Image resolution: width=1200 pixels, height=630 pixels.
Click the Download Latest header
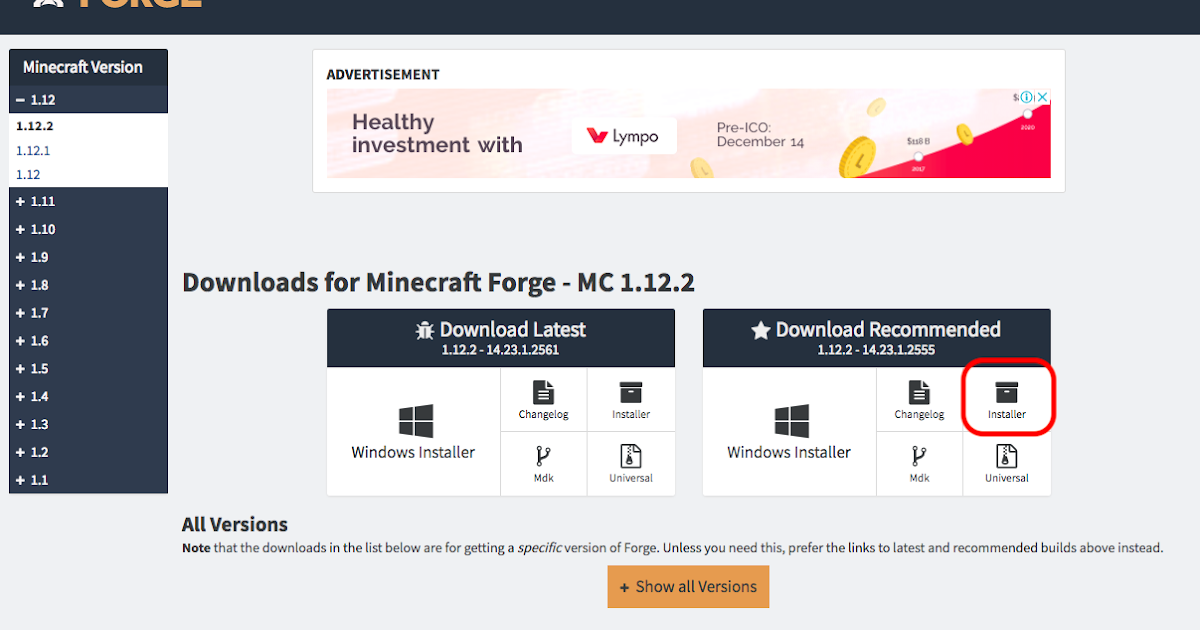click(501, 338)
